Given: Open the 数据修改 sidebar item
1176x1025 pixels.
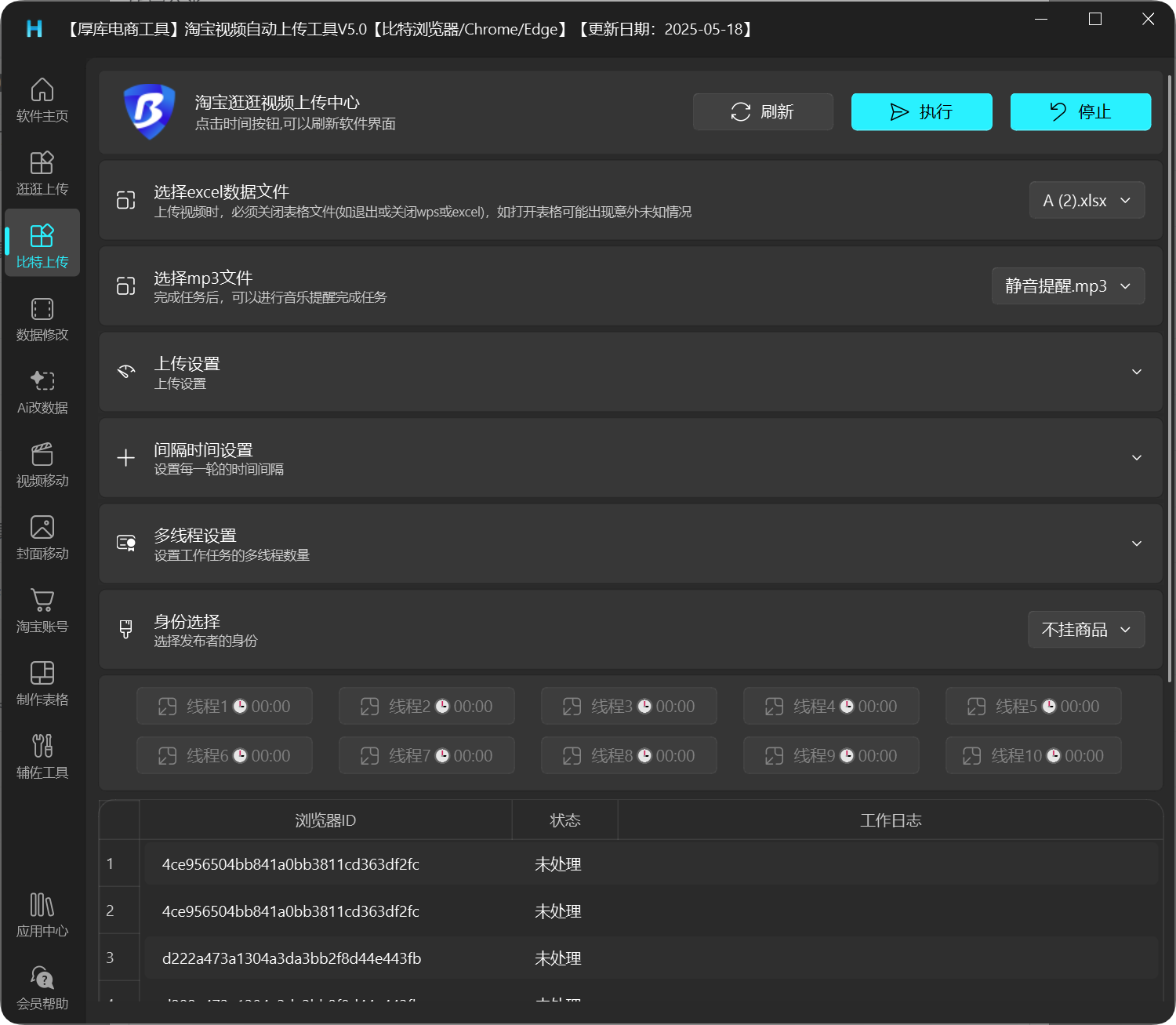Looking at the screenshot, I should pyautogui.click(x=42, y=319).
